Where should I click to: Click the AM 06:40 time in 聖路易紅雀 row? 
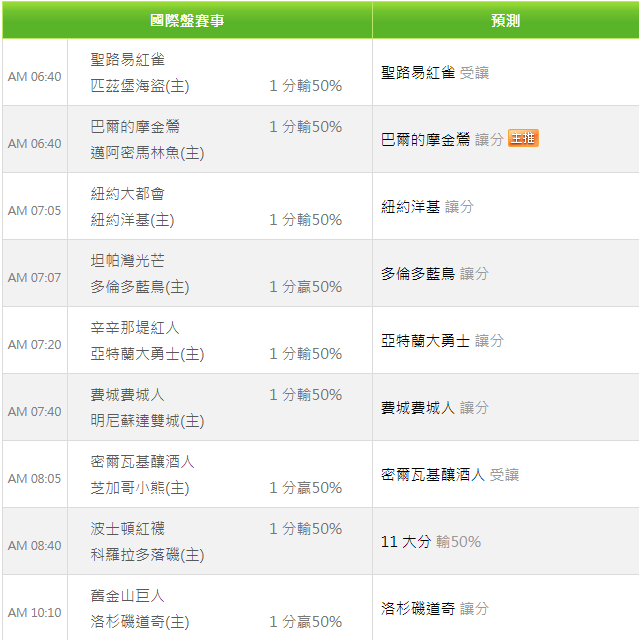pyautogui.click(x=35, y=76)
